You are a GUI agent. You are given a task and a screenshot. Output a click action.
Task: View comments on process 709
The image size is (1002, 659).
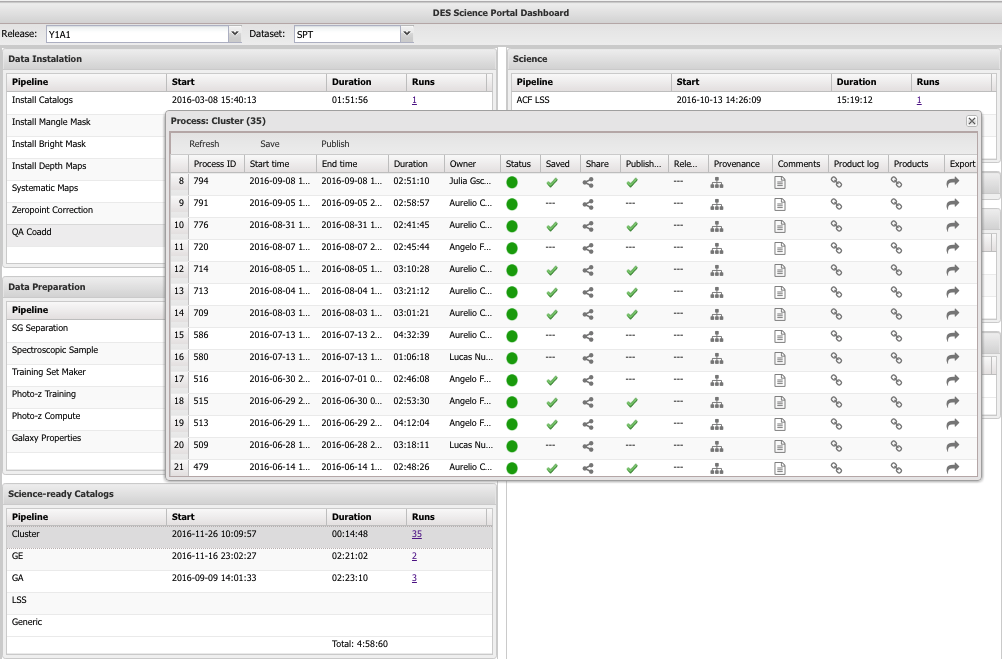tap(780, 314)
